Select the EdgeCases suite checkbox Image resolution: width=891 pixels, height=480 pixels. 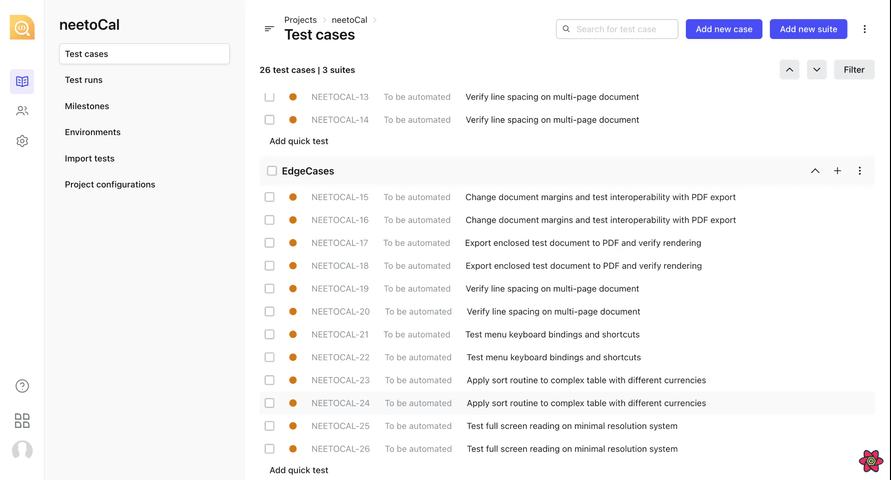click(272, 171)
